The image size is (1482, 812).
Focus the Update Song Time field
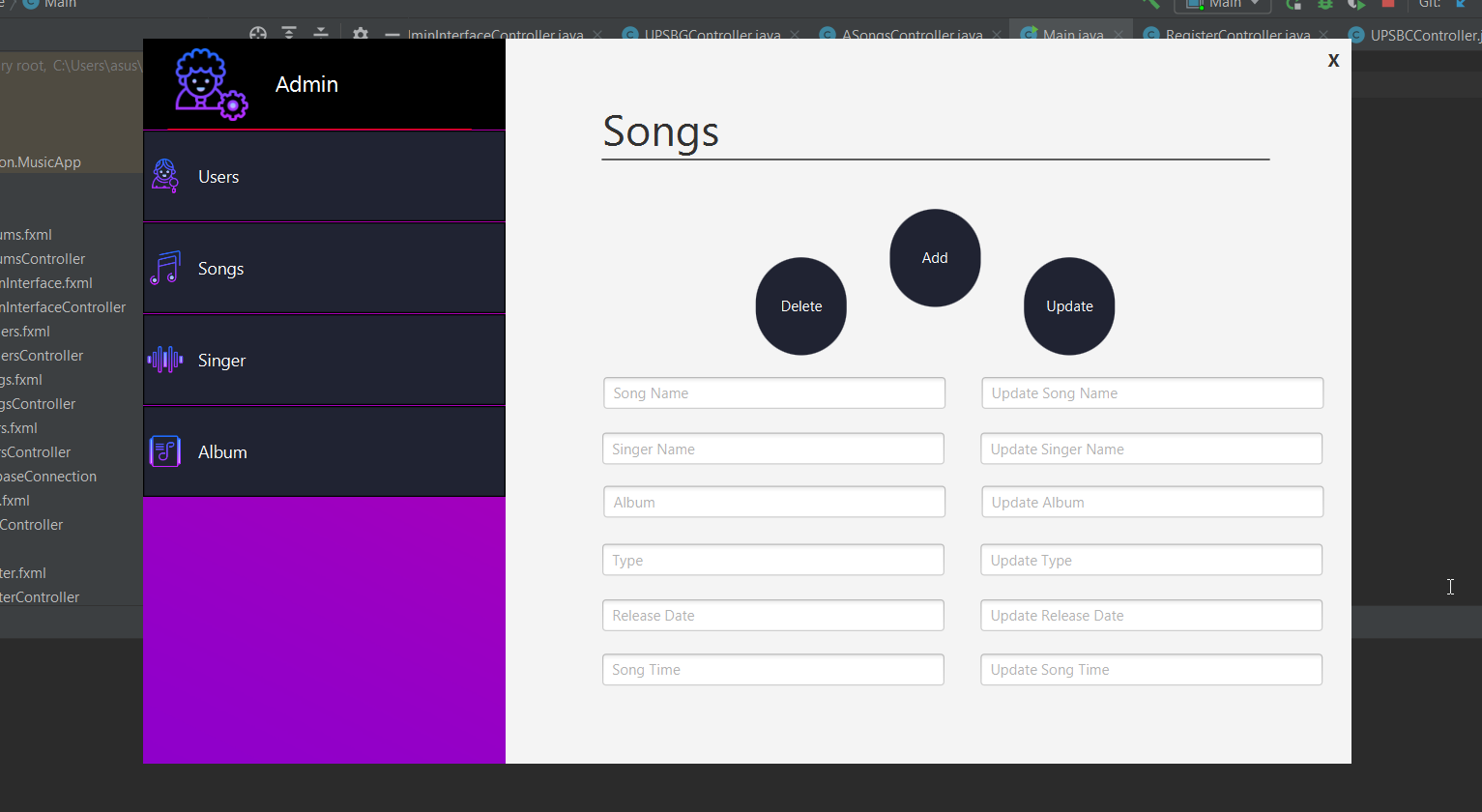tap(1151, 670)
